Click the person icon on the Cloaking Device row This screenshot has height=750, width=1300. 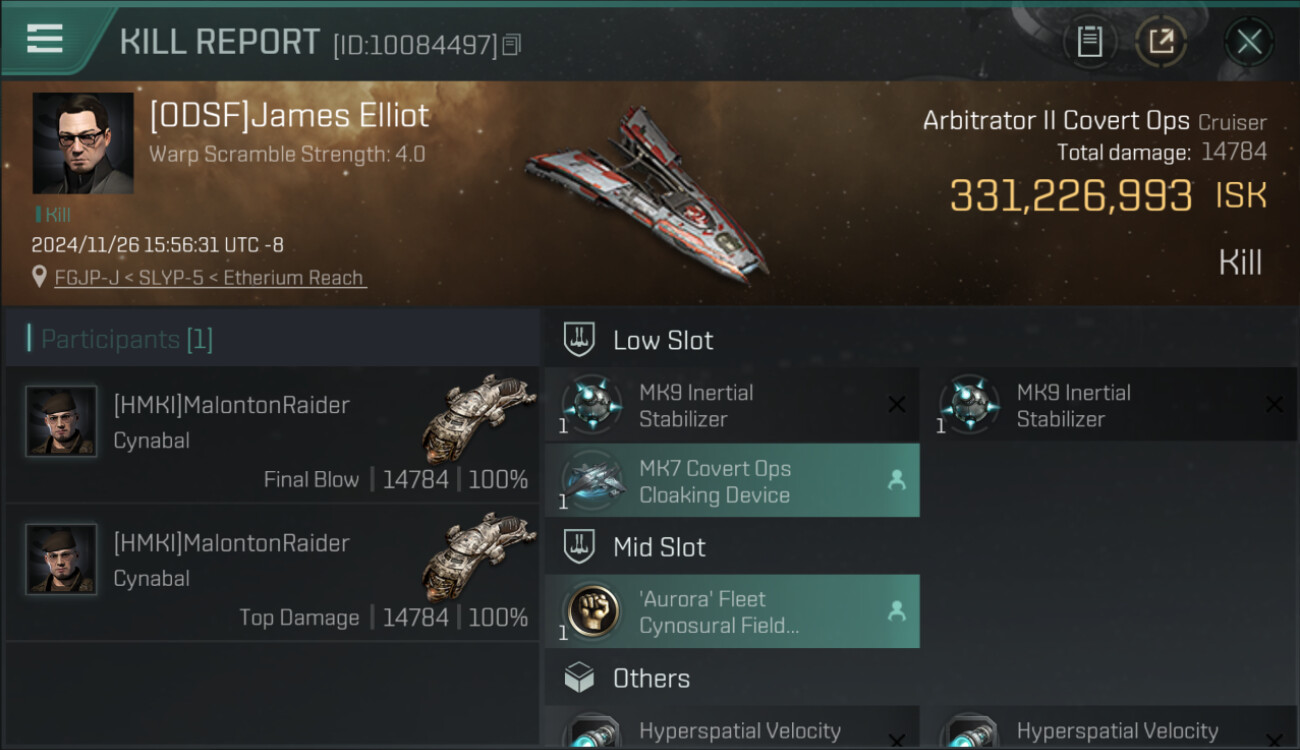point(897,481)
